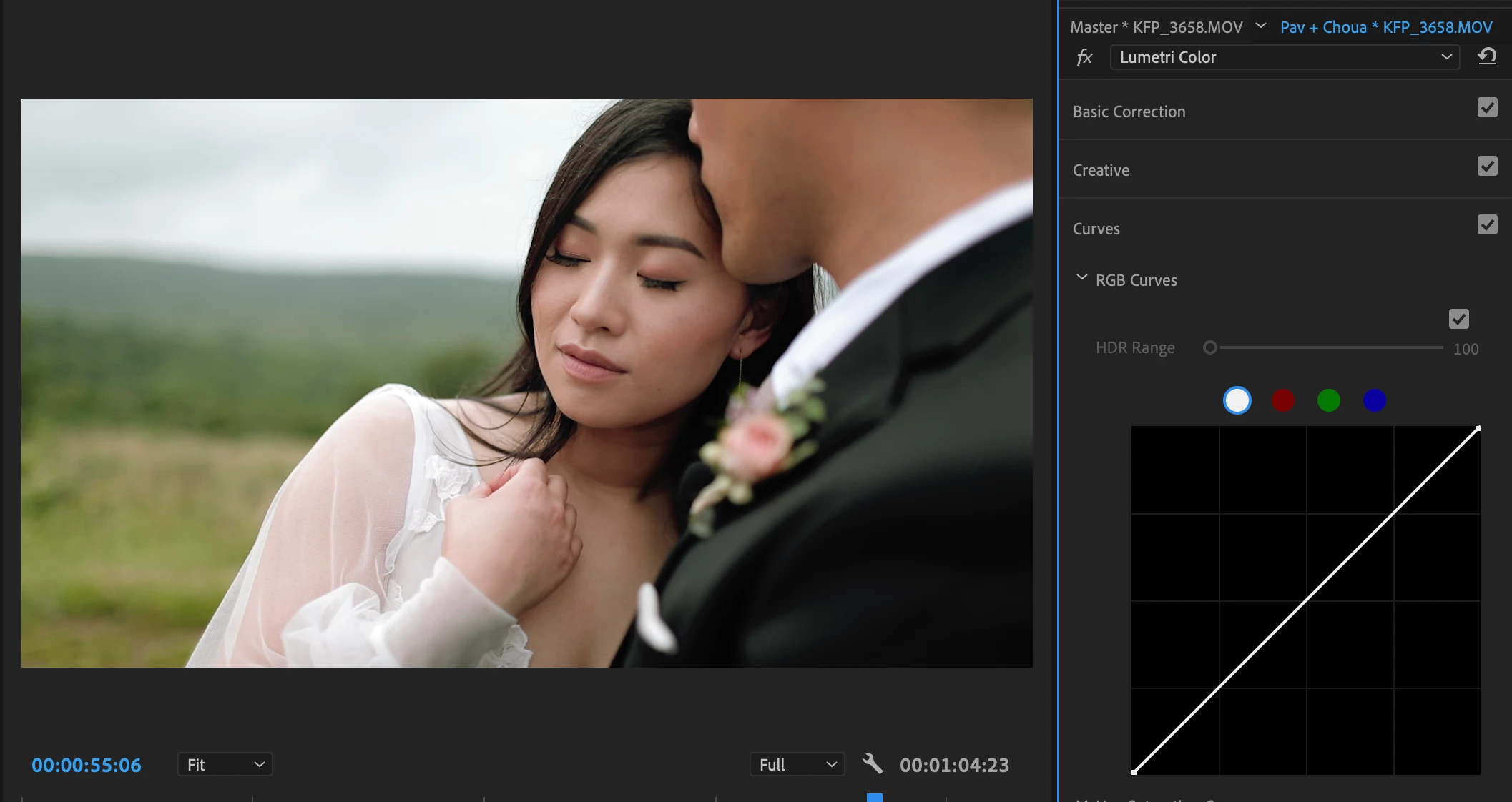
Task: Disable the Basic Correction checkbox
Action: pyautogui.click(x=1487, y=108)
